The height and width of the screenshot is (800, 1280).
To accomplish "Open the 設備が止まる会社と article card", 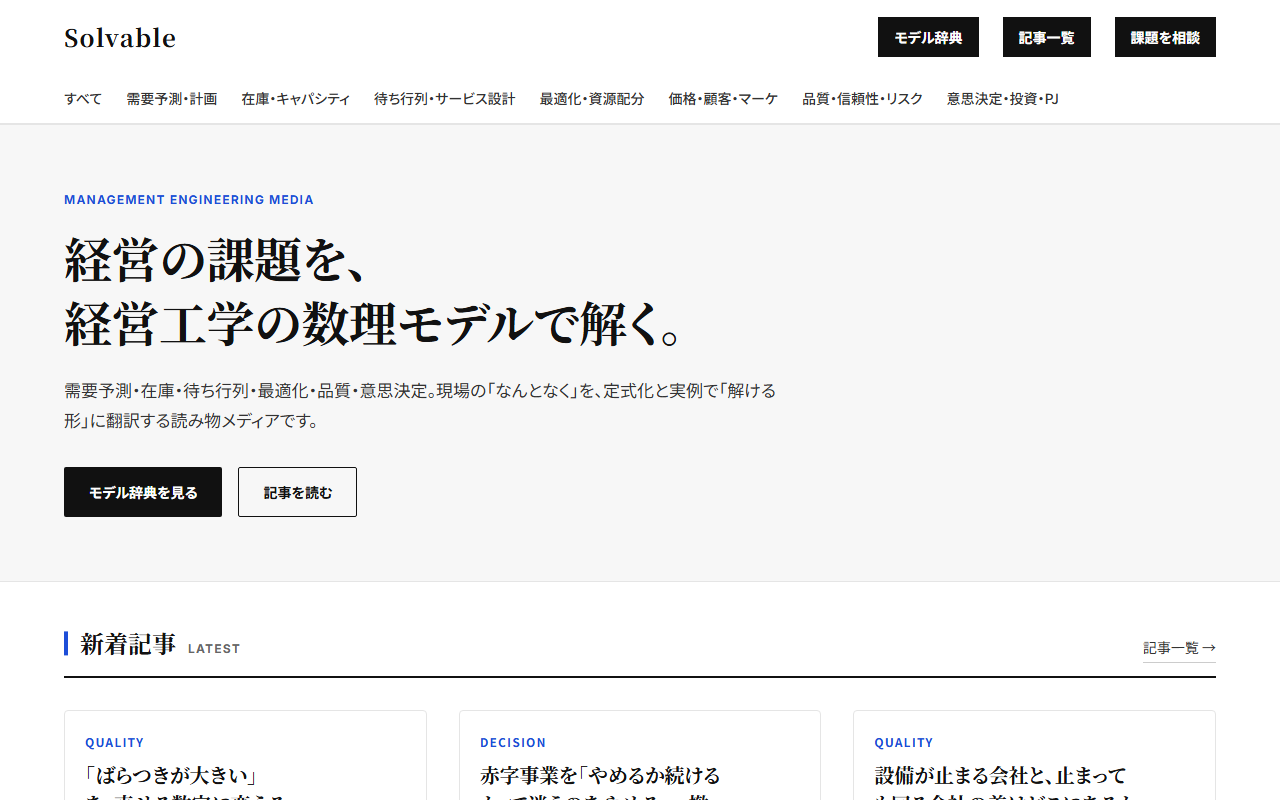I will point(1034,755).
